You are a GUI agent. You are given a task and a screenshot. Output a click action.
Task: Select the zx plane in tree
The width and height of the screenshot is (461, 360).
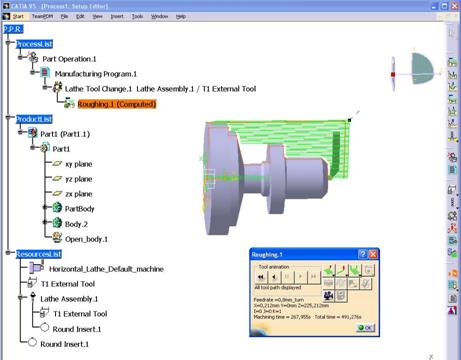coord(79,194)
